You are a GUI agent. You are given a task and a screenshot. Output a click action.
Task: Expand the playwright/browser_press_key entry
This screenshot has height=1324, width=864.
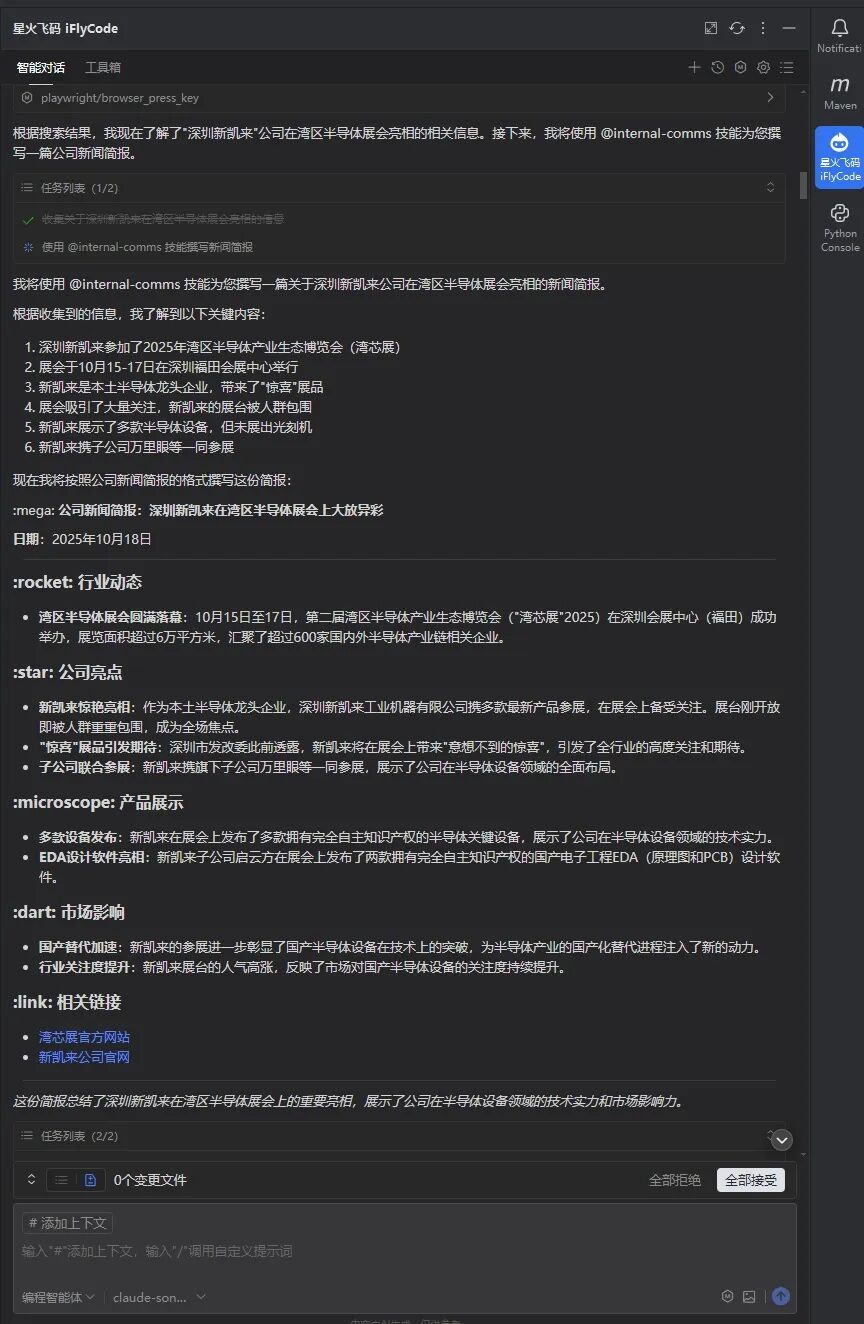click(770, 97)
